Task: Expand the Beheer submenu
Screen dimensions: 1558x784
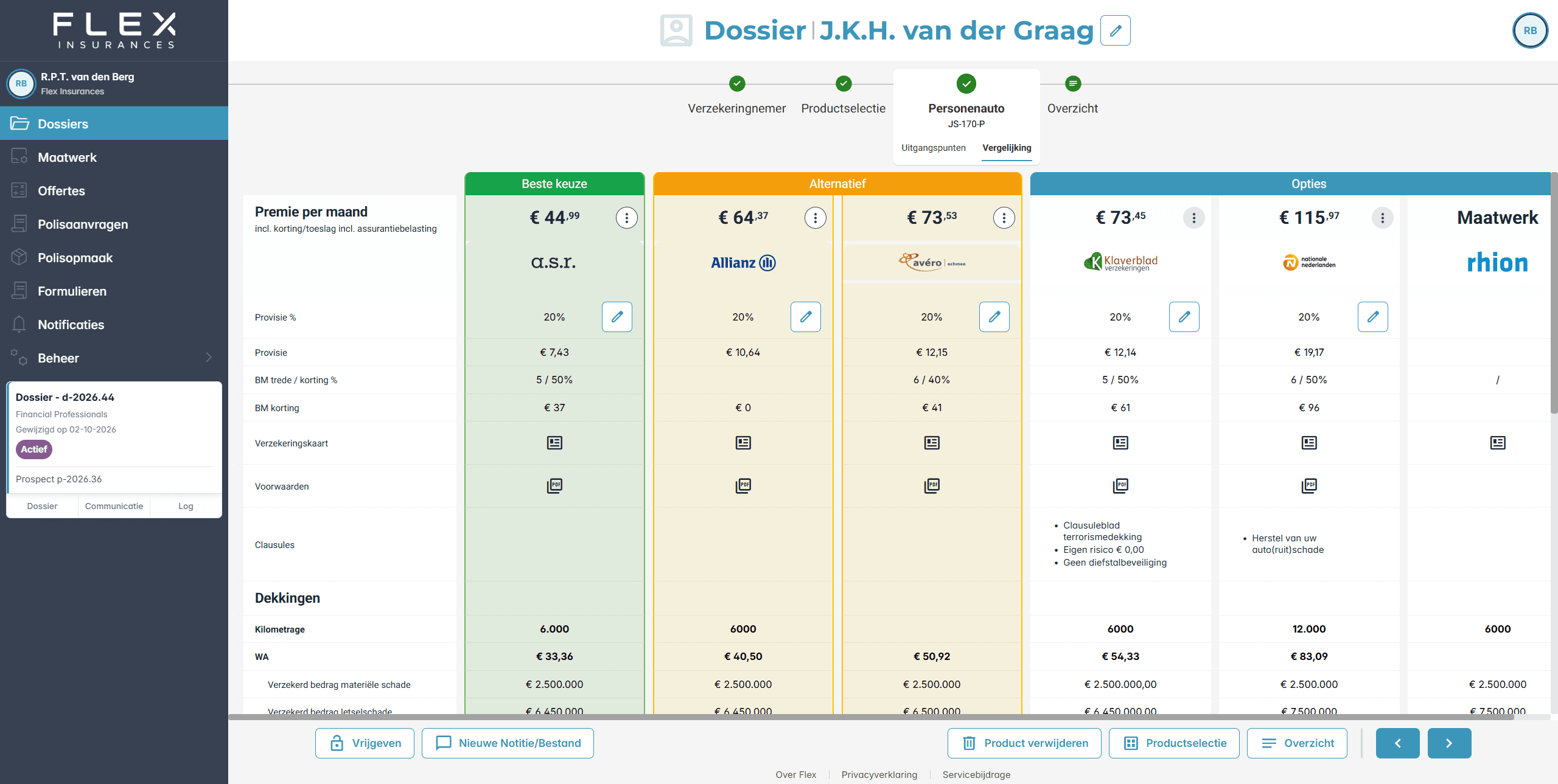Action: 114,358
